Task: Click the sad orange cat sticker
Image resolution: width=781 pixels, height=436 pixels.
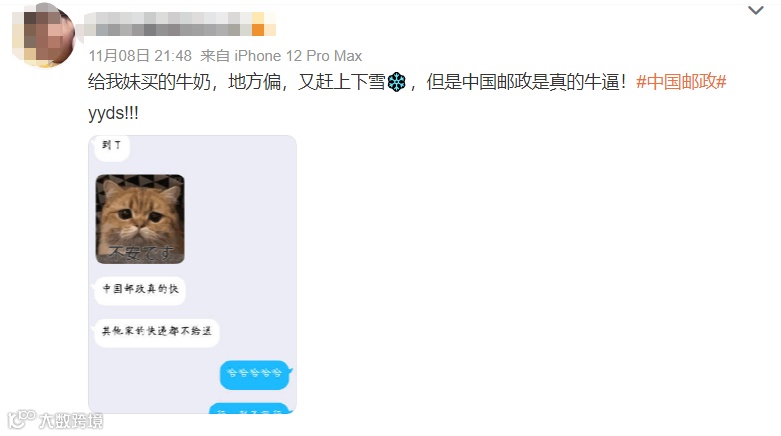Action: point(140,219)
